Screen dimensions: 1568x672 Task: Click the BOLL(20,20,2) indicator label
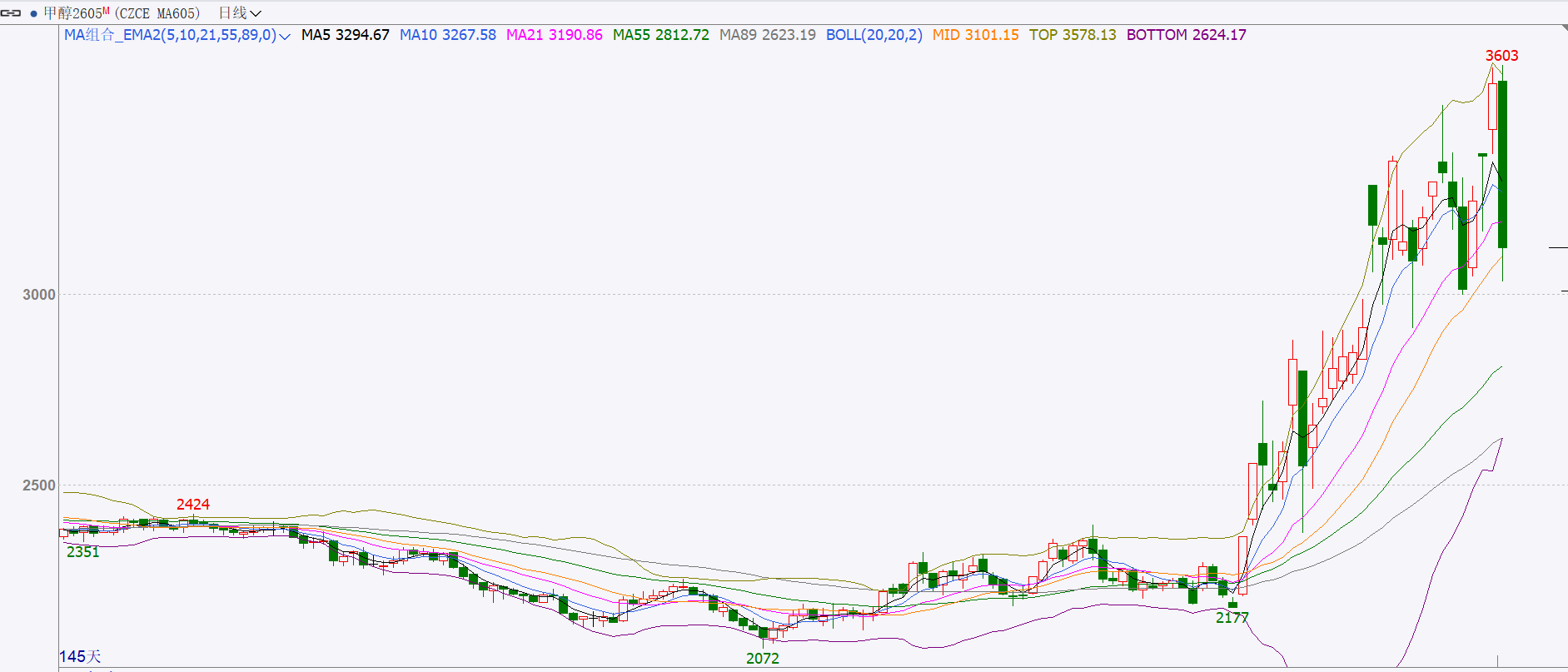[874, 35]
